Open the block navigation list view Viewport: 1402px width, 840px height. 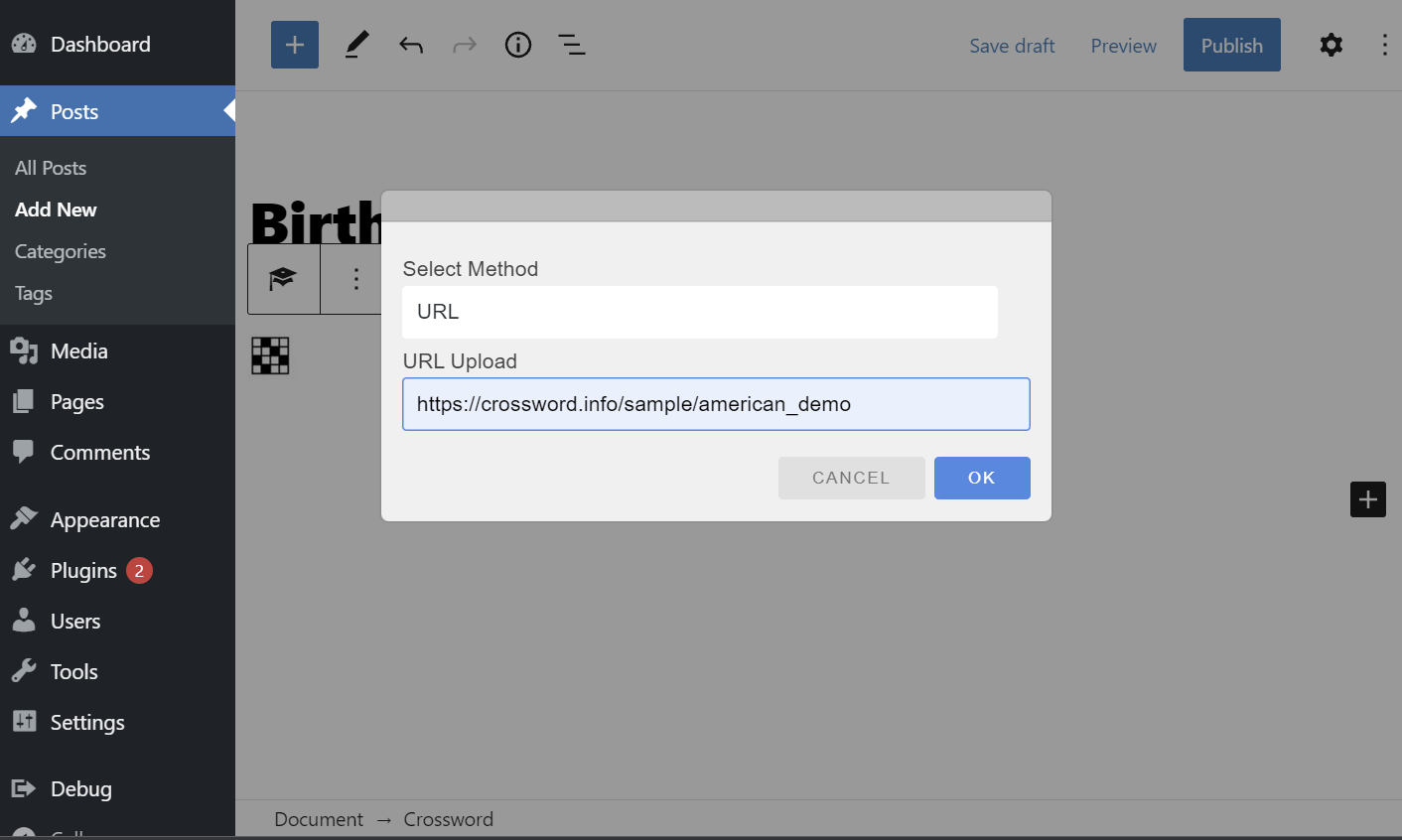click(x=572, y=45)
